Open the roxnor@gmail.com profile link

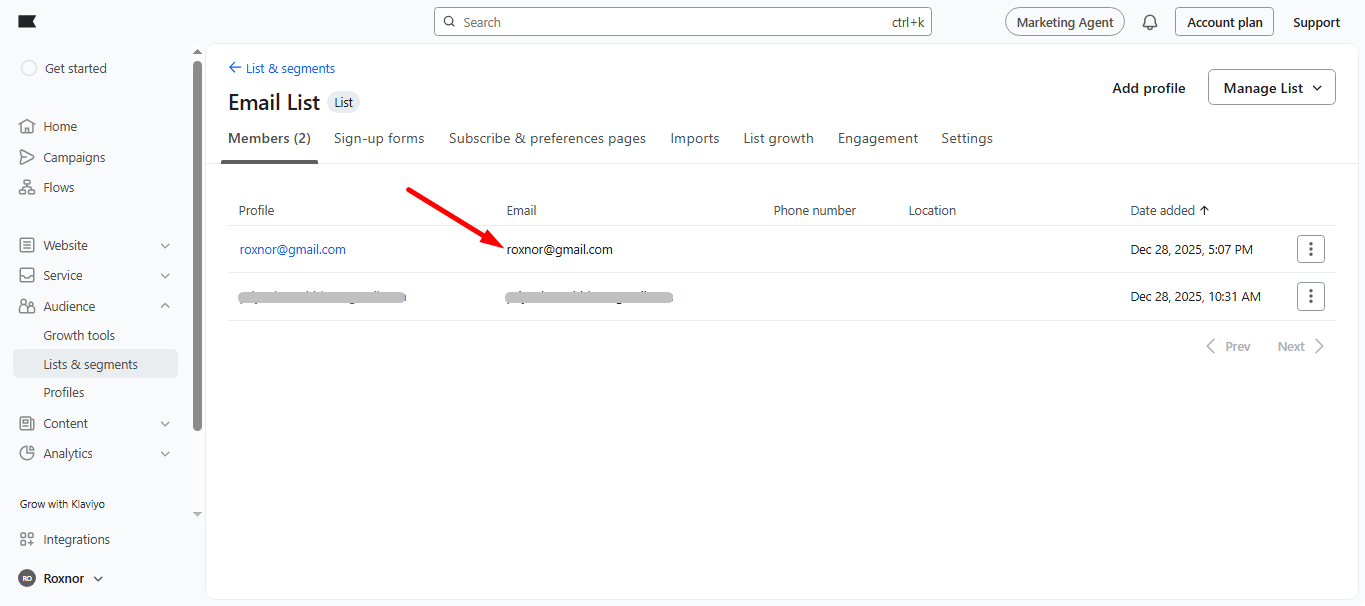pyautogui.click(x=292, y=250)
